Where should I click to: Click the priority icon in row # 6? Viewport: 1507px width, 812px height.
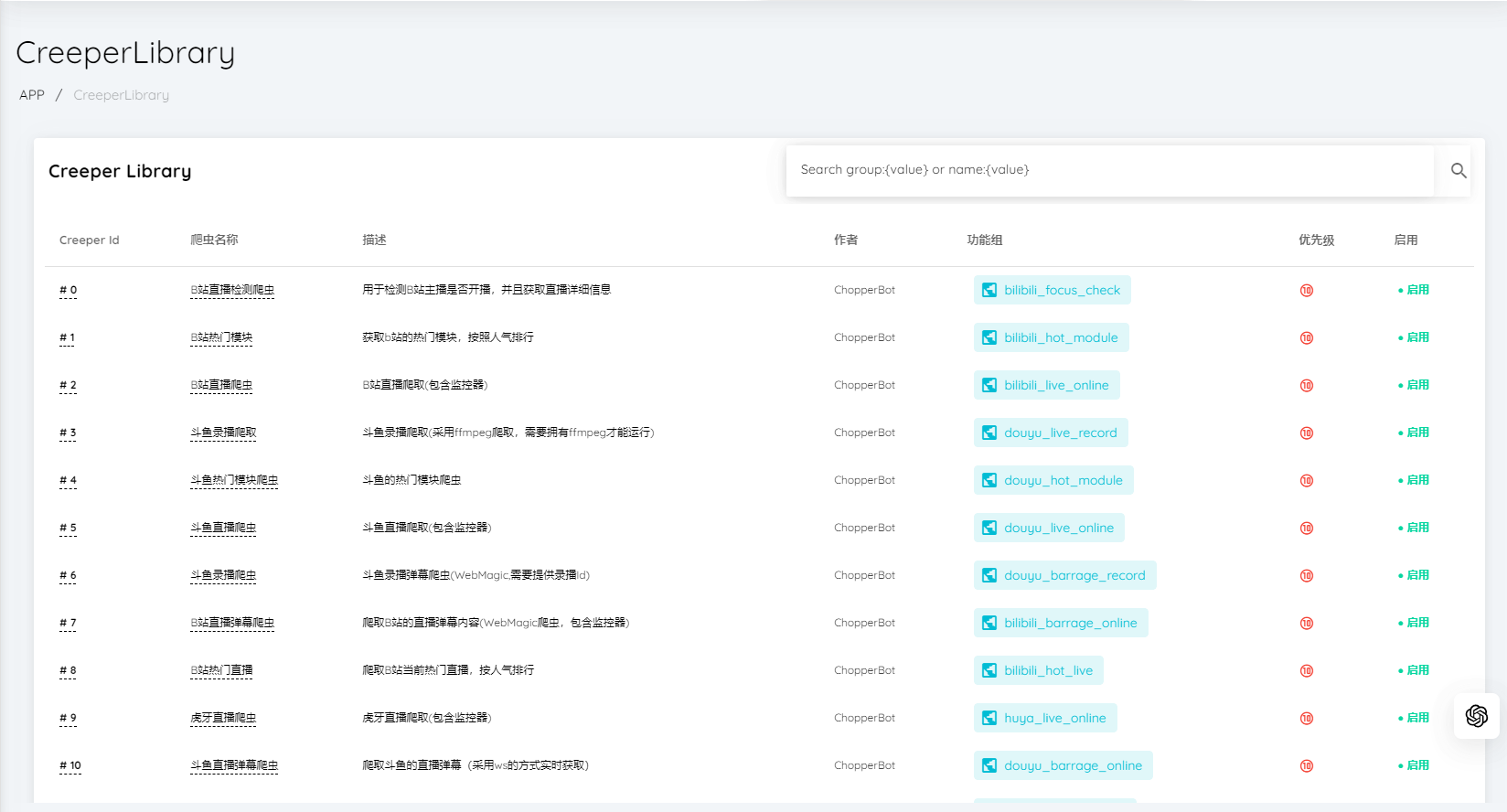click(1307, 575)
